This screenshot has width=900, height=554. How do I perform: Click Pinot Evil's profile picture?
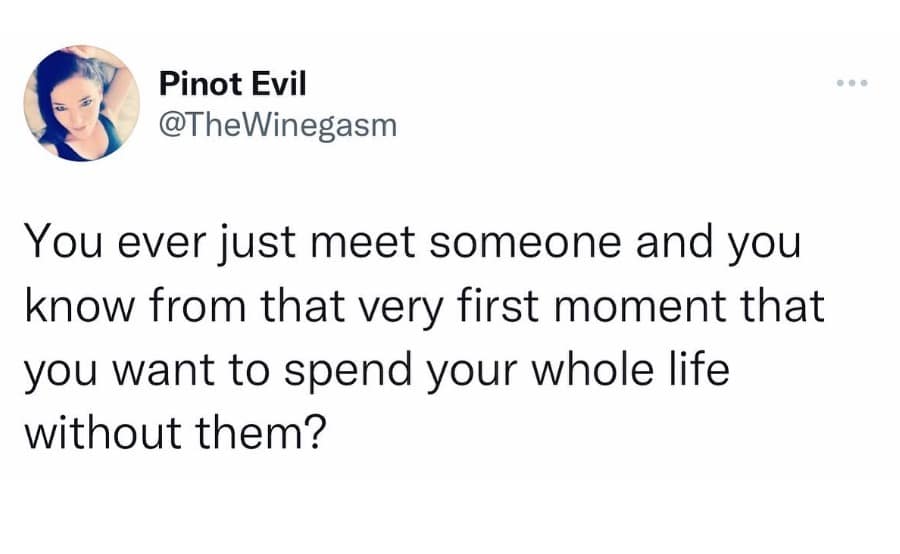point(81,103)
